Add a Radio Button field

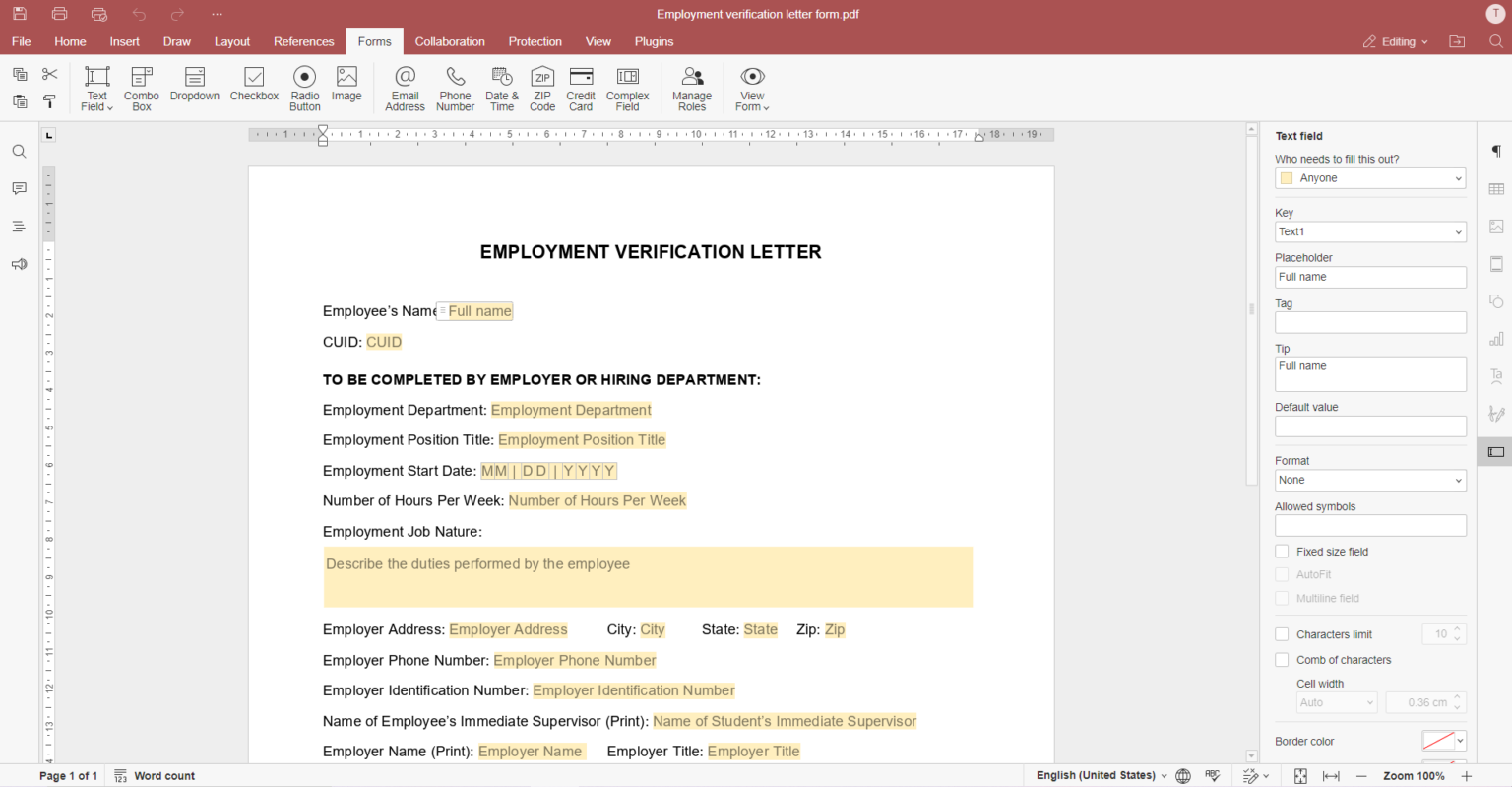[x=304, y=88]
